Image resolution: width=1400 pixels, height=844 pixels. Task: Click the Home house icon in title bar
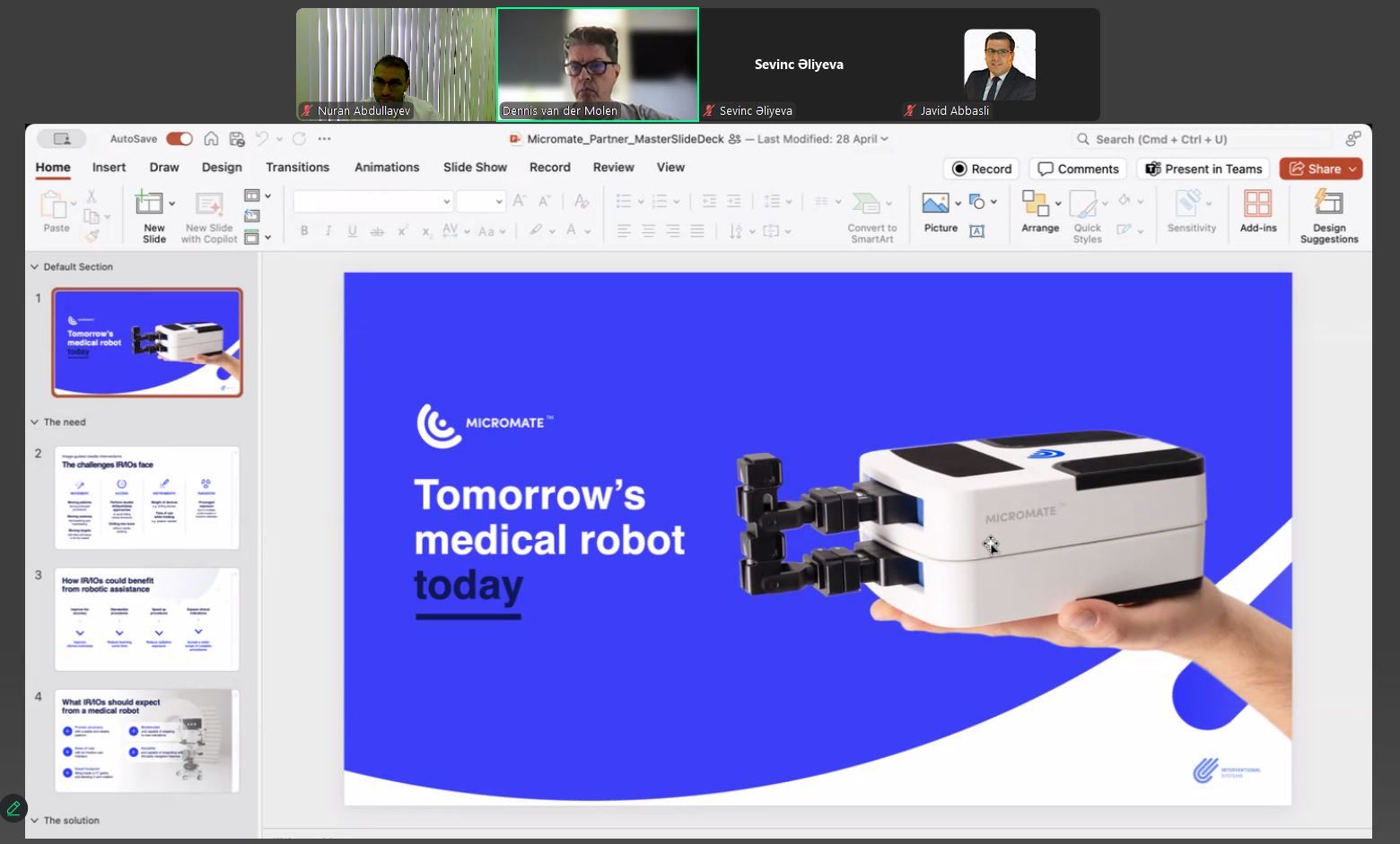point(212,139)
